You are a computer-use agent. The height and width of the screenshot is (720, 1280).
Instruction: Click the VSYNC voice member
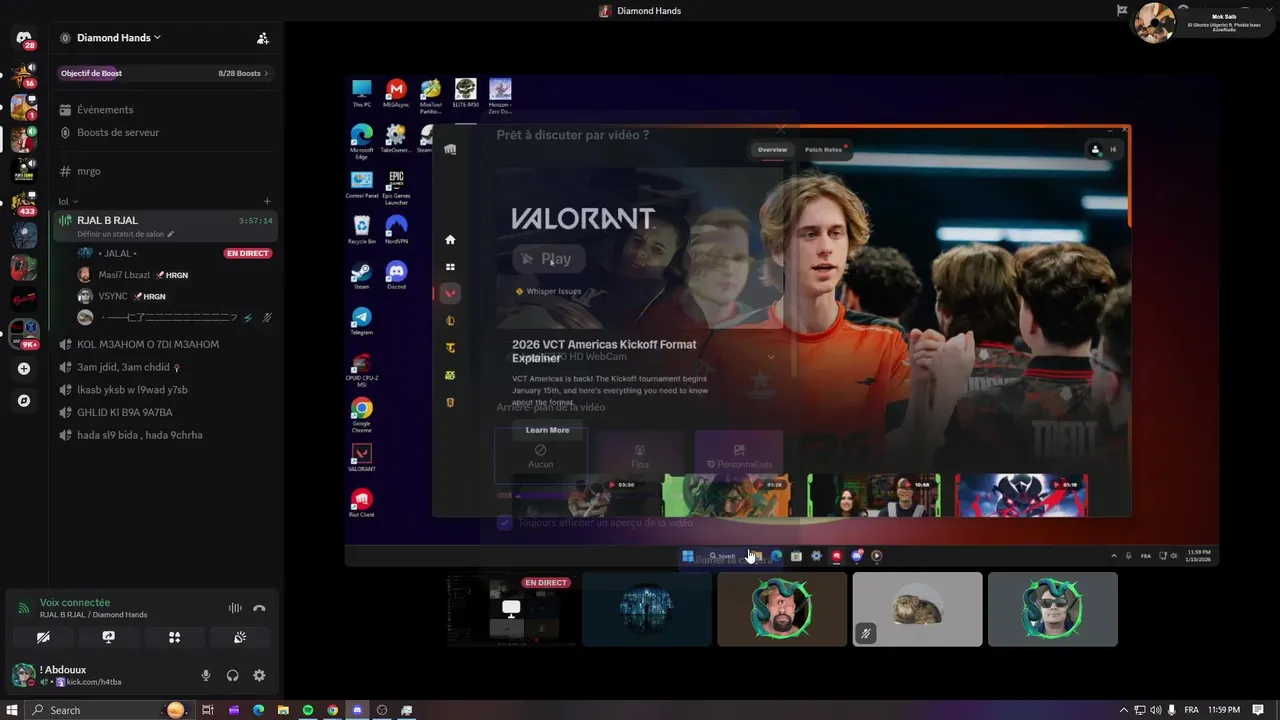(112, 296)
